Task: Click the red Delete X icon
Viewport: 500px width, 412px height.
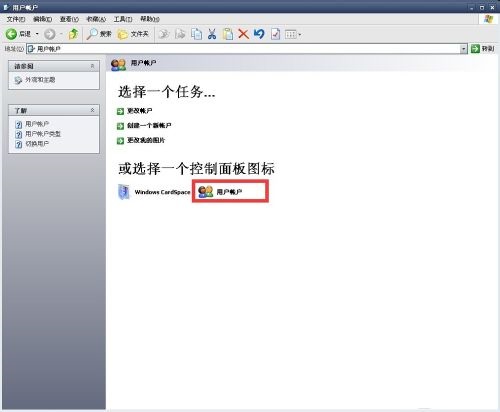Action: 244,34
